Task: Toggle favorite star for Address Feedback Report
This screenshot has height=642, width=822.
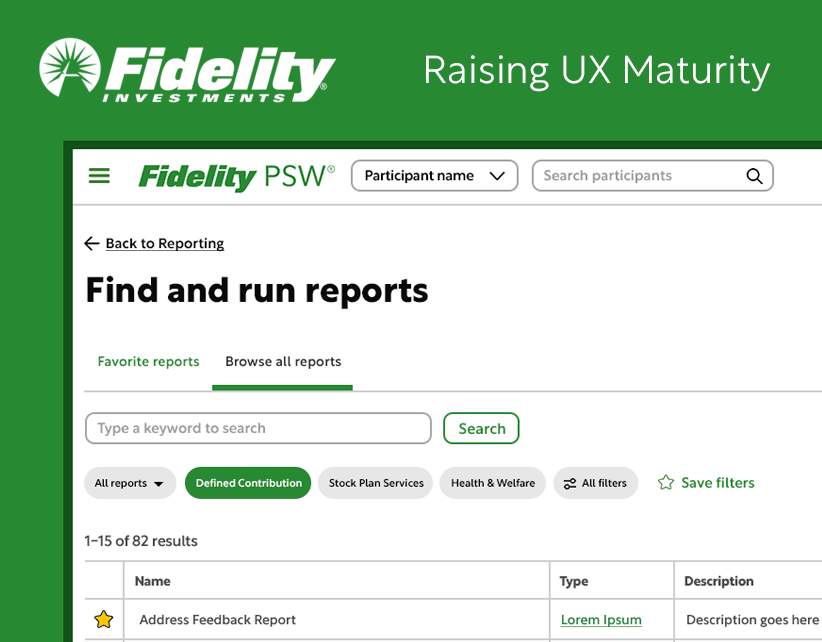Action: pyautogui.click(x=104, y=619)
